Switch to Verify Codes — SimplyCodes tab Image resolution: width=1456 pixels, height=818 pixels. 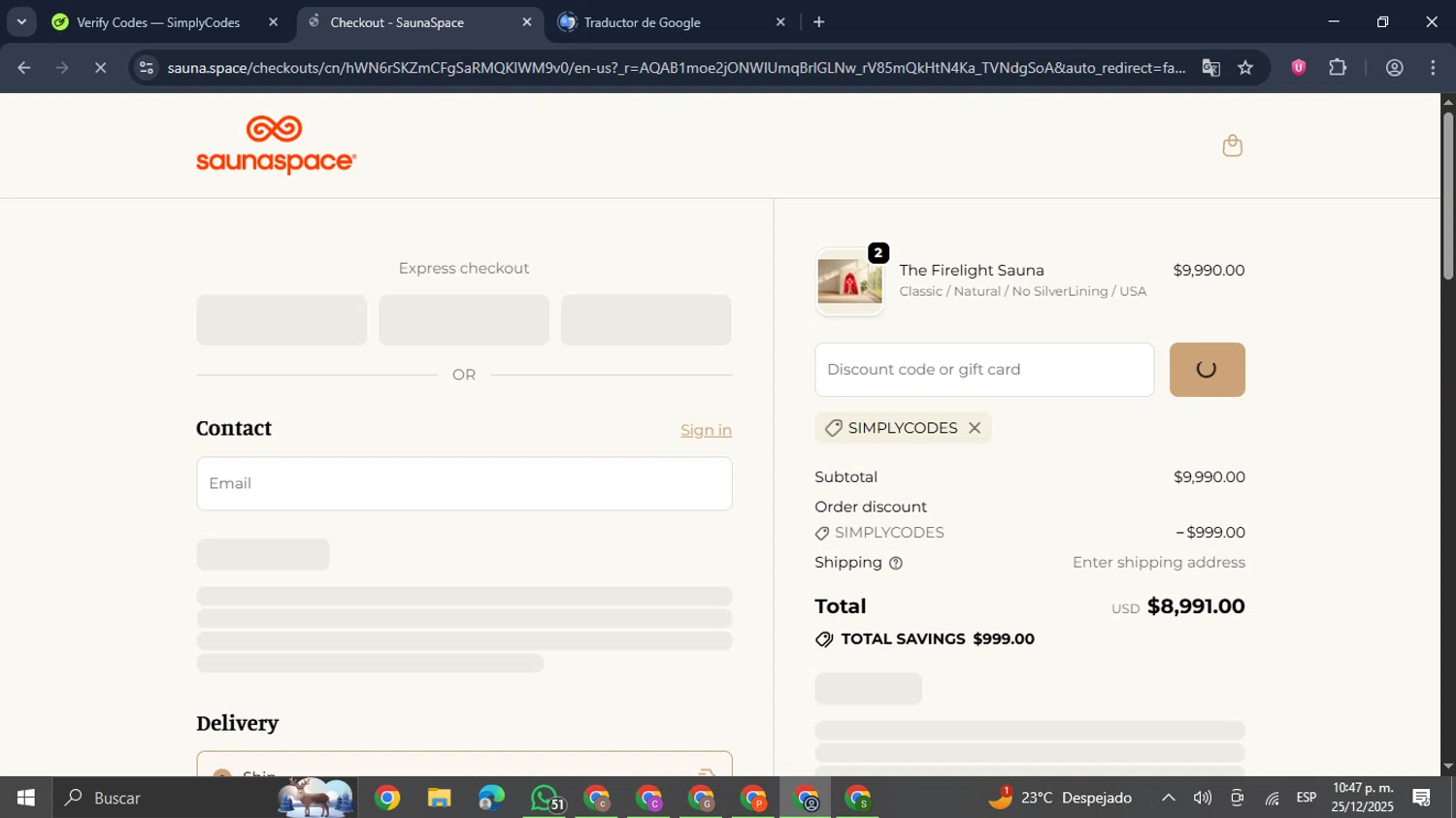tap(157, 22)
